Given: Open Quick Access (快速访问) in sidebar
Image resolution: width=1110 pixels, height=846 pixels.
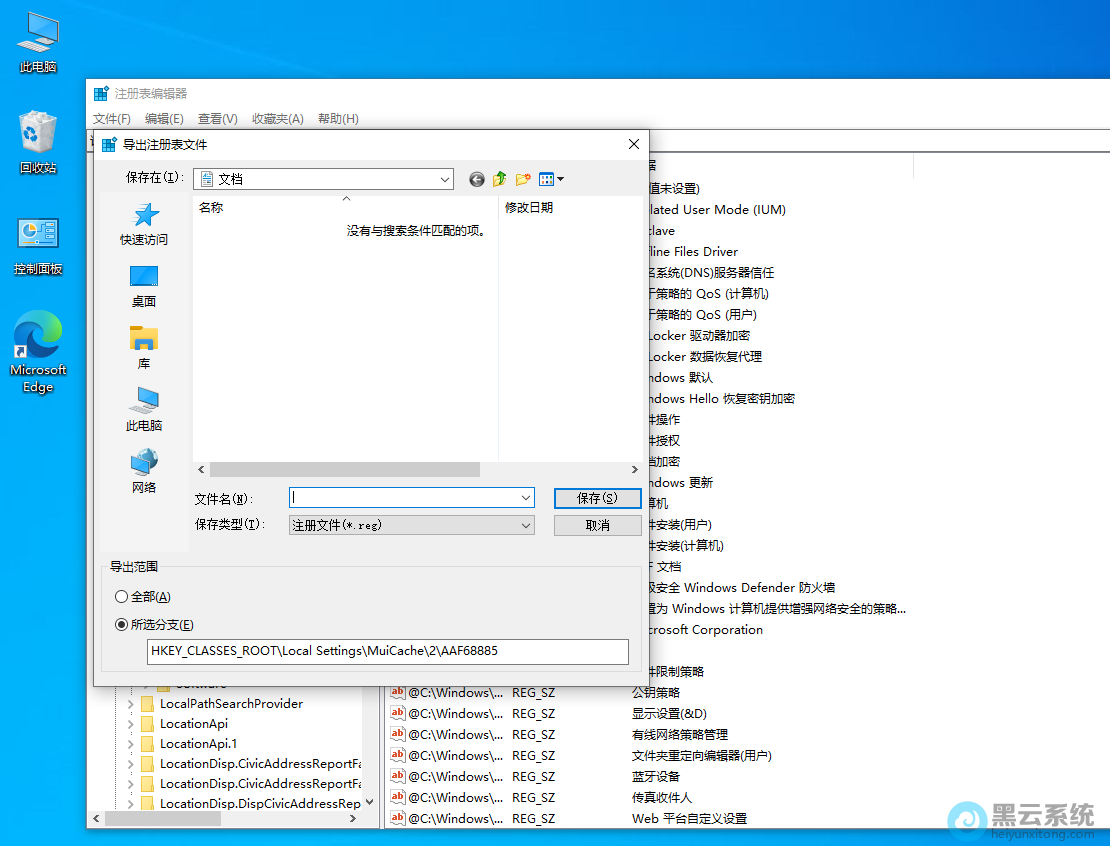Looking at the screenshot, I should click(x=144, y=224).
